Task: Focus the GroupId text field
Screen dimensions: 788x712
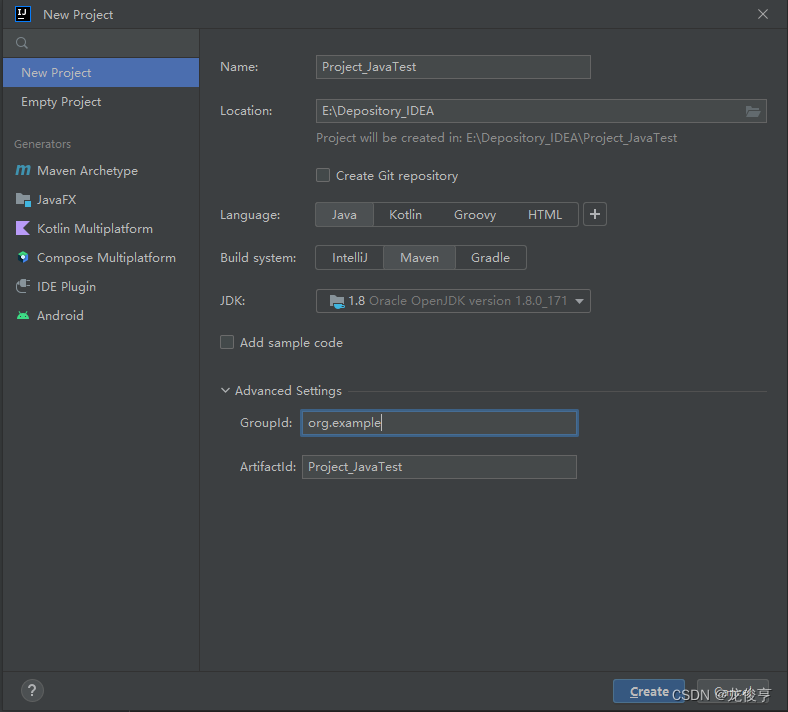Action: click(x=439, y=423)
